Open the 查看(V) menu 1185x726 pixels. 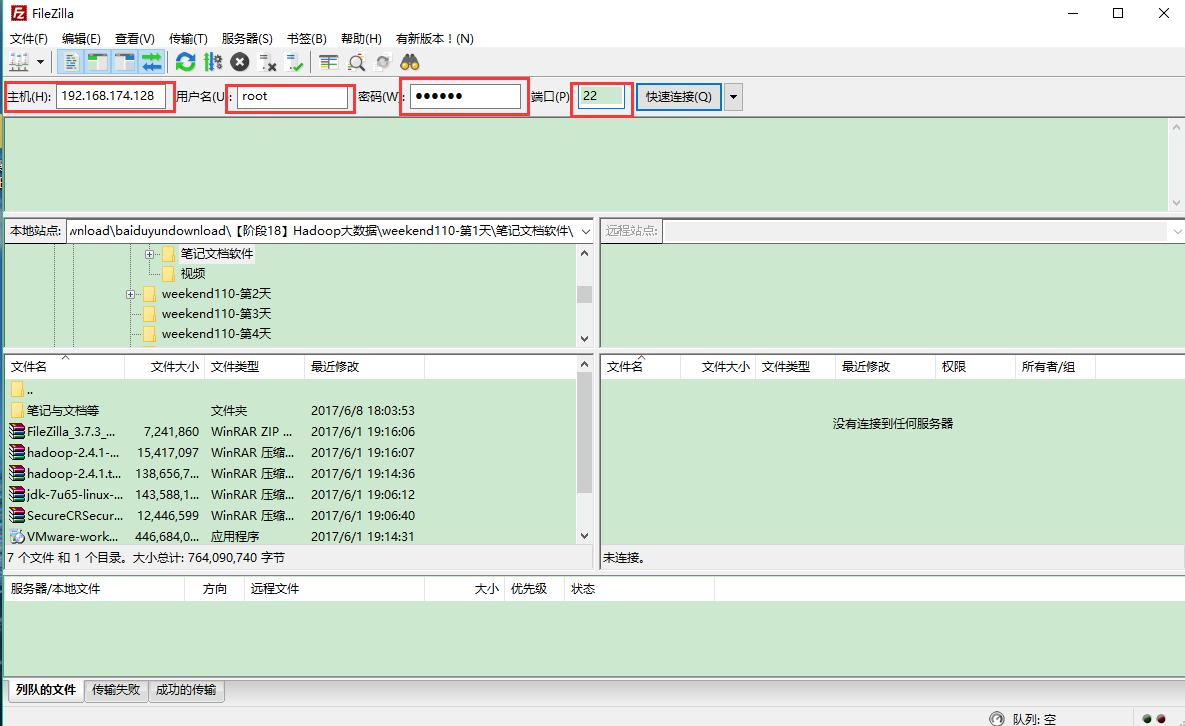point(135,39)
